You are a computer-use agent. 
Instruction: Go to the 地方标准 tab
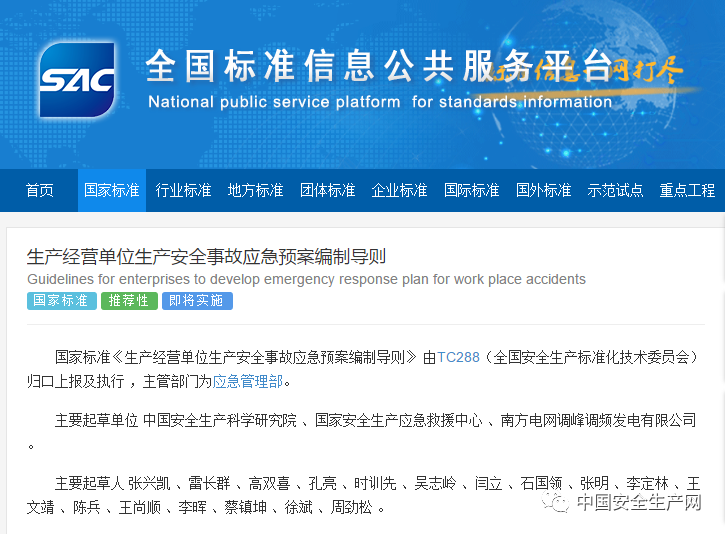pos(256,190)
